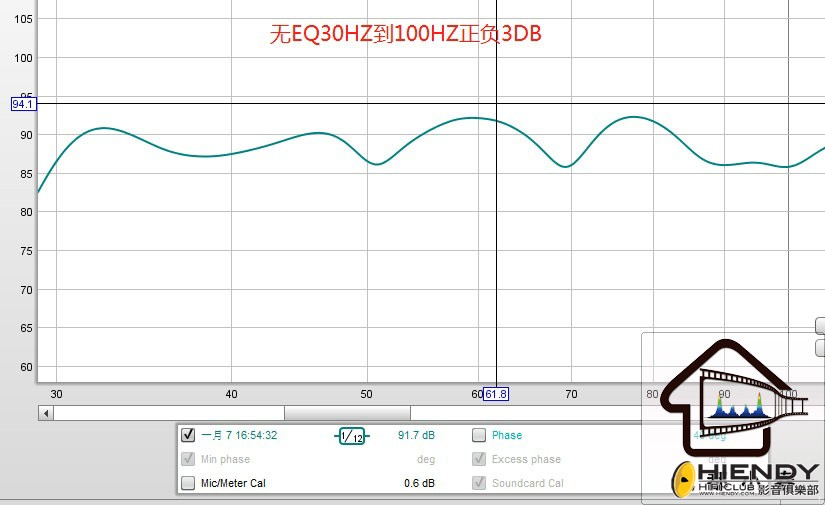825x505 pixels.
Task: Click the Phase label in the legend
Action: (507, 435)
